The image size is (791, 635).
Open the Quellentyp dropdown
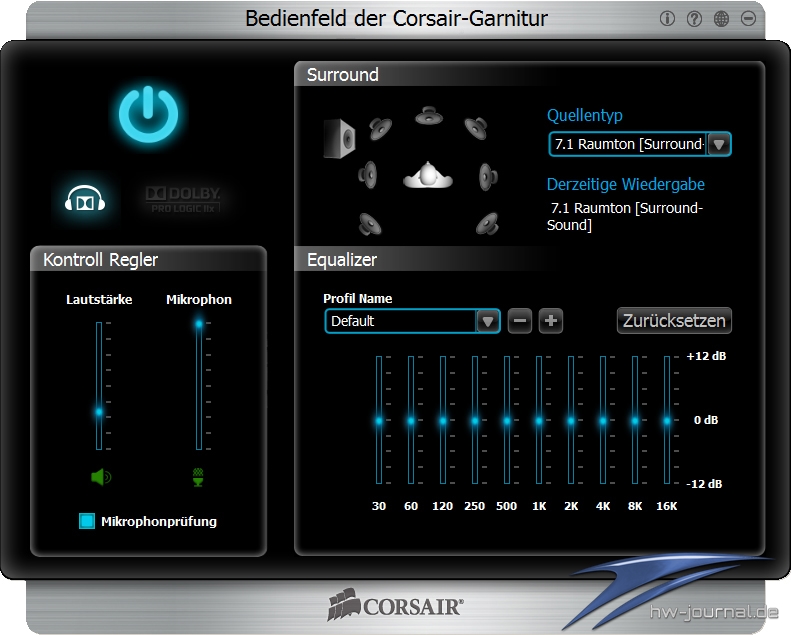coord(719,144)
